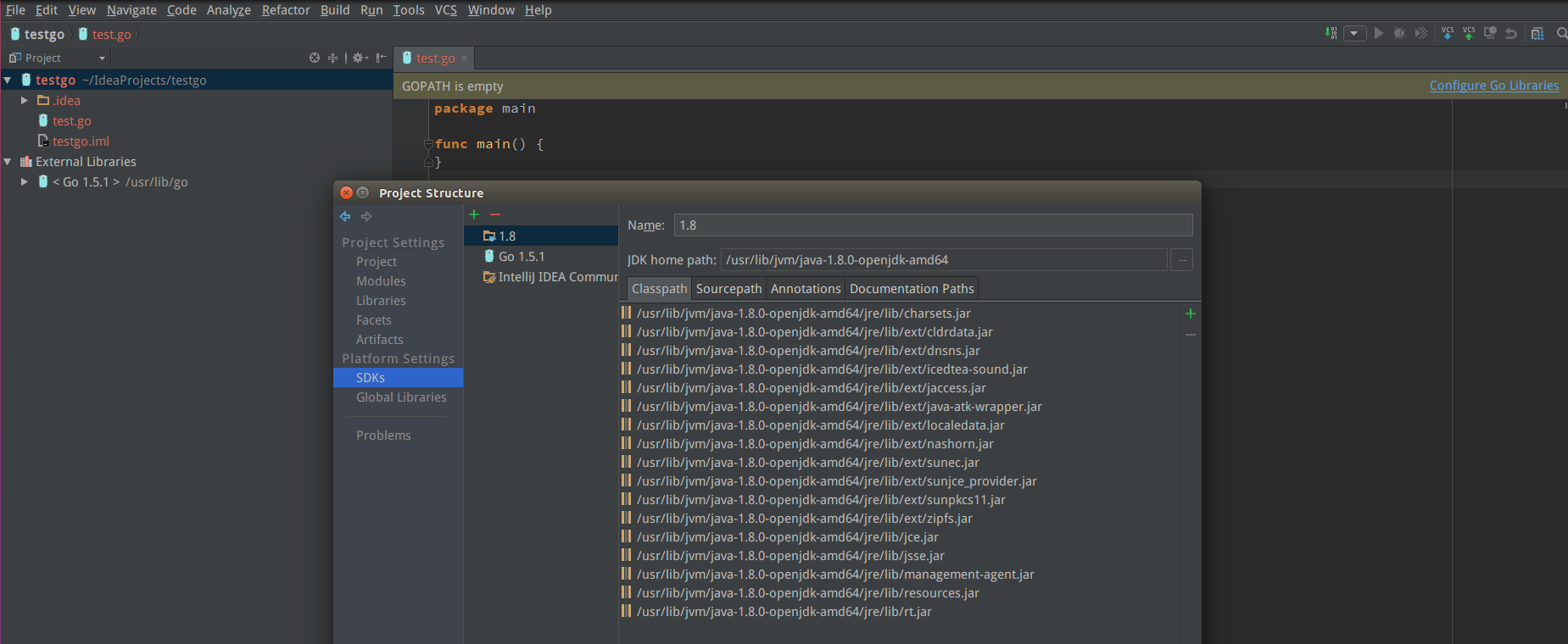Switch to Documentation Paths tab
This screenshot has height=644, width=1568.
912,288
